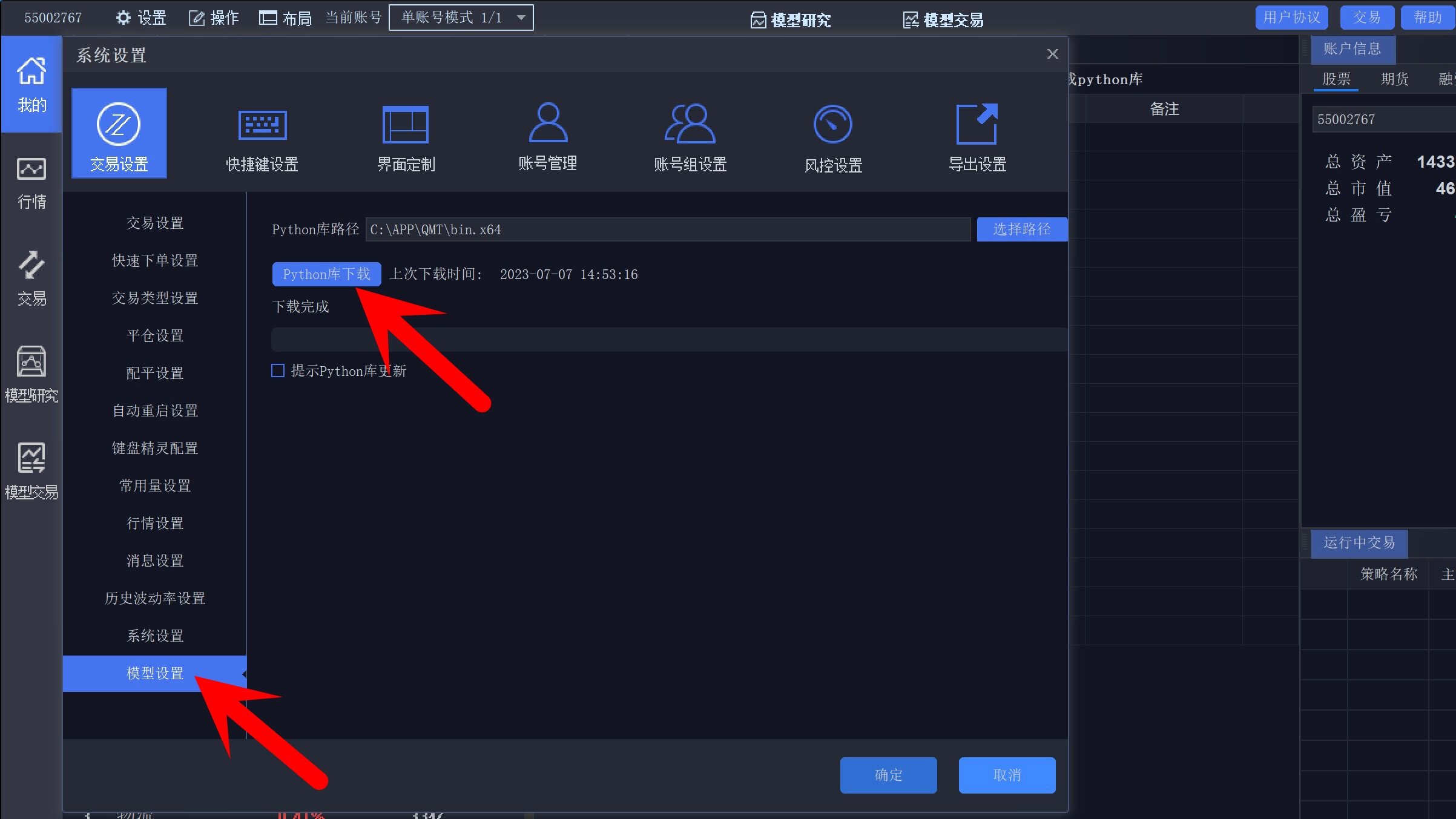Screen dimensions: 1456x819
Task: Expand the 模型设置 side menu arrow
Action: tap(243, 674)
